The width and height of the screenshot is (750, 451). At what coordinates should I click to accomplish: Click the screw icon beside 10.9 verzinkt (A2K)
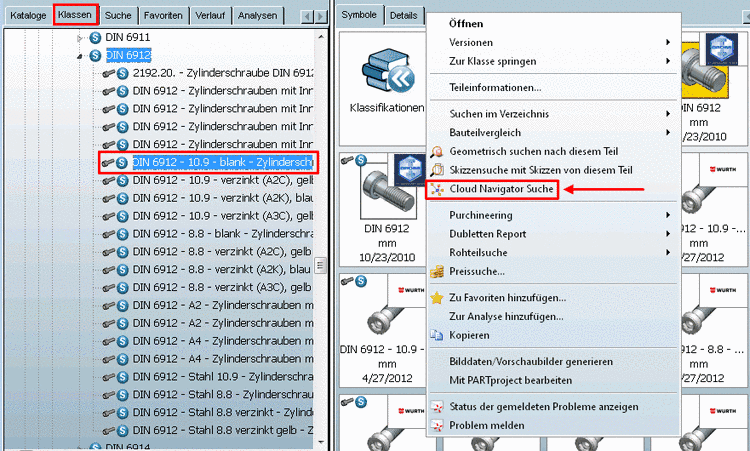tap(109, 198)
